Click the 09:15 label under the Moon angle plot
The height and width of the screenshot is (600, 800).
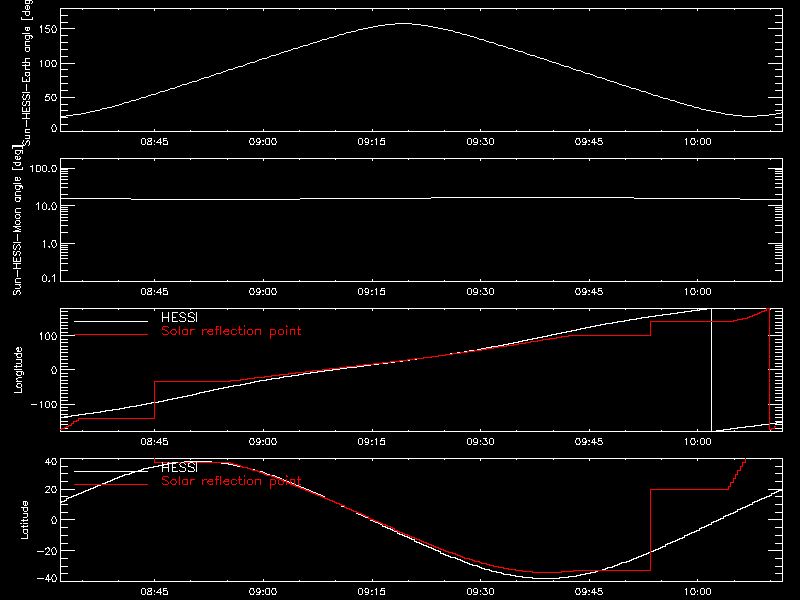372,292
